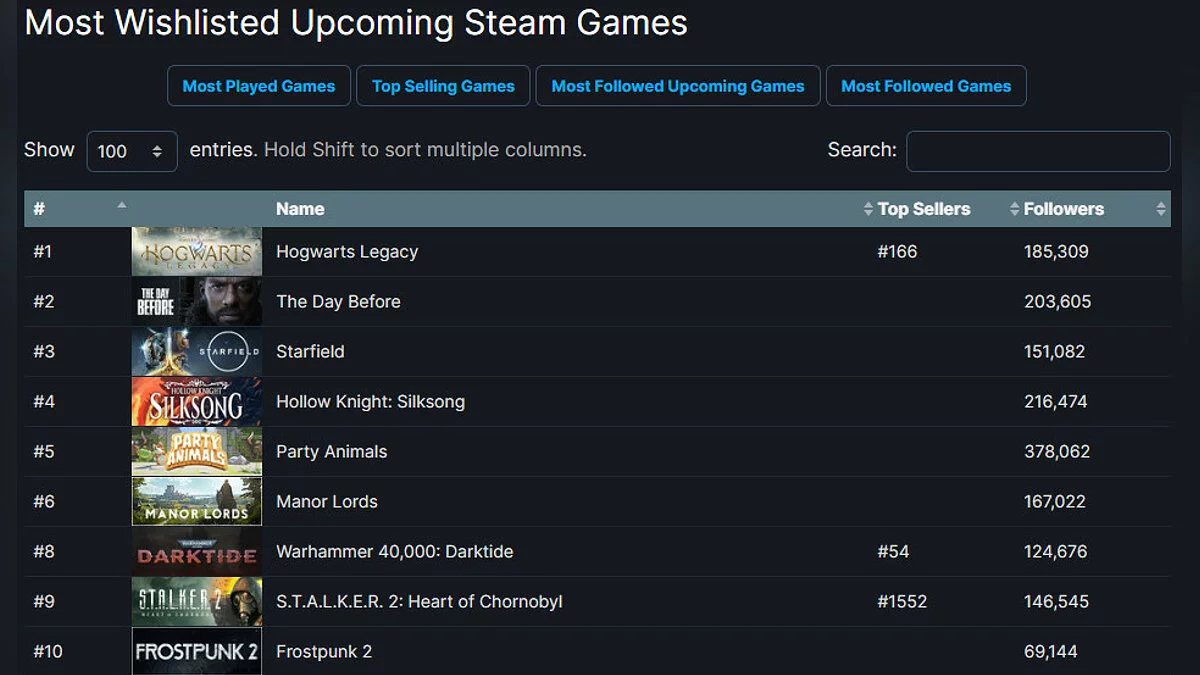Click the Hogwarts Legacy game thumbnail
The width and height of the screenshot is (1200, 675).
197,252
